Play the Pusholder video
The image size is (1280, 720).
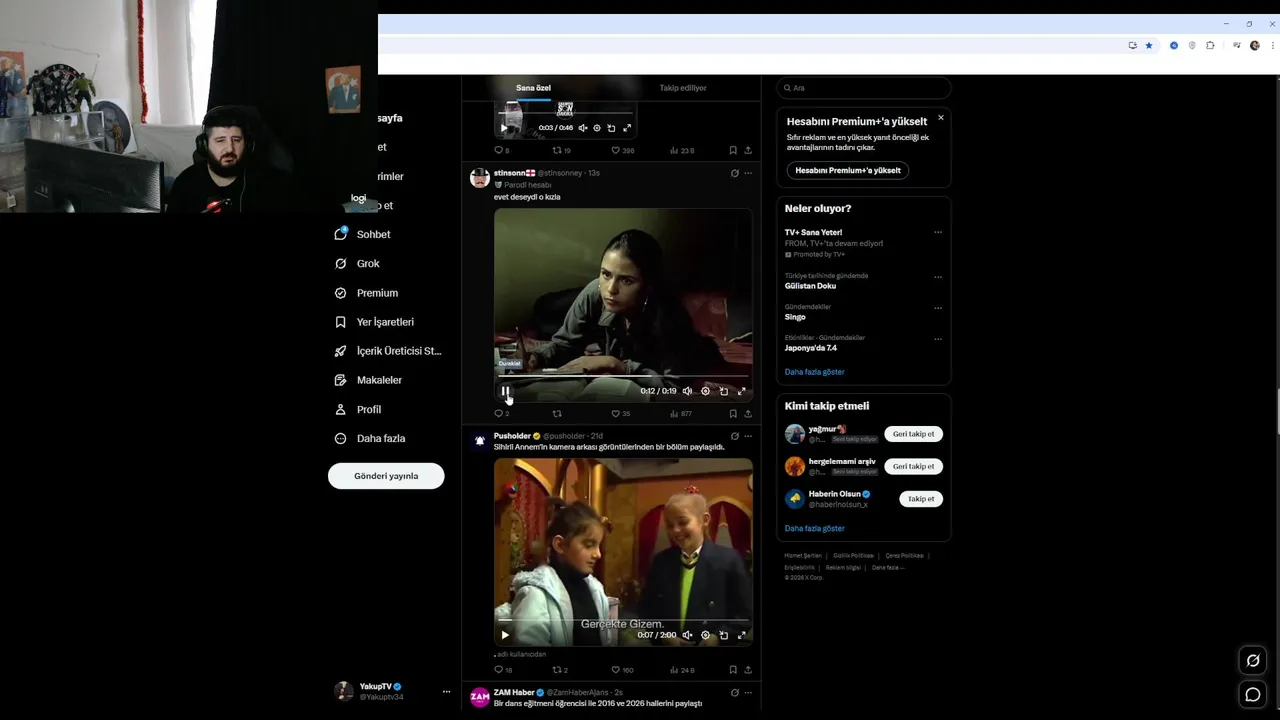[505, 635]
